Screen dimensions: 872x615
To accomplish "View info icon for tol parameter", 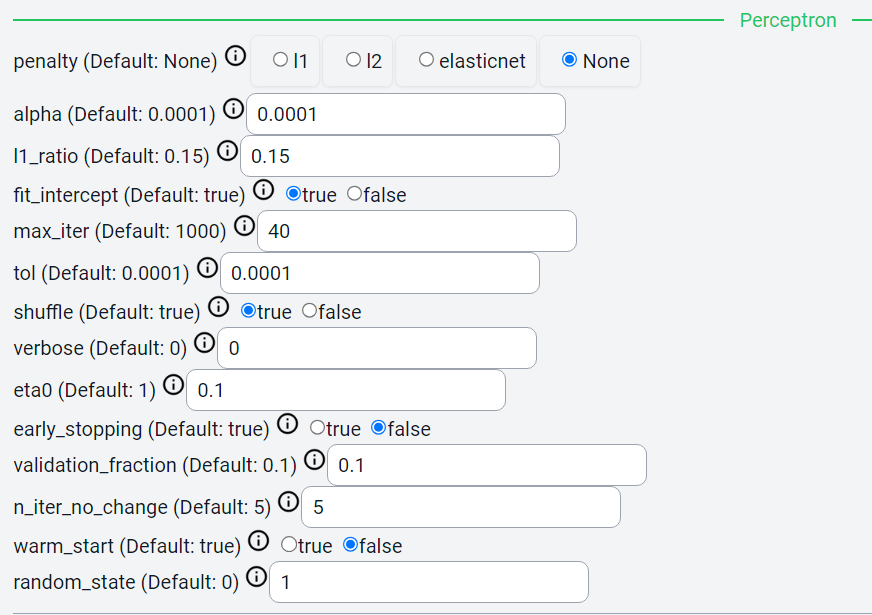I will 207,268.
